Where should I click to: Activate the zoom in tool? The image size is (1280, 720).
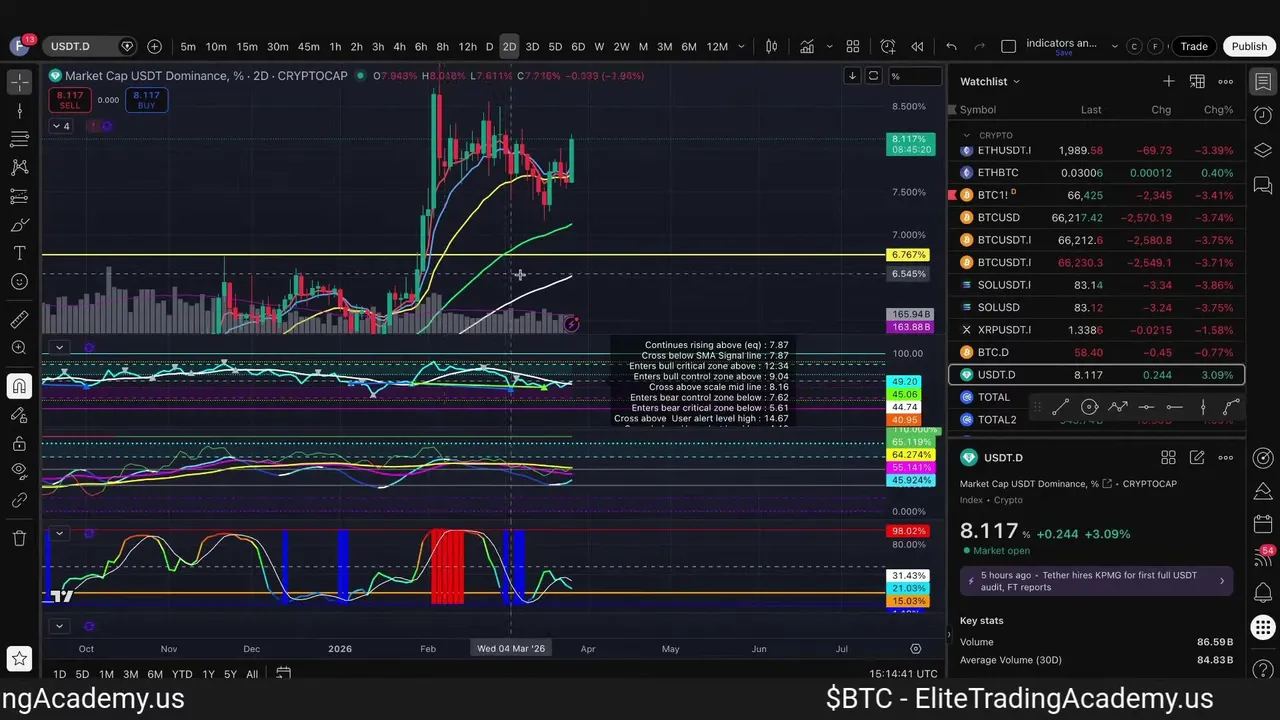point(19,348)
